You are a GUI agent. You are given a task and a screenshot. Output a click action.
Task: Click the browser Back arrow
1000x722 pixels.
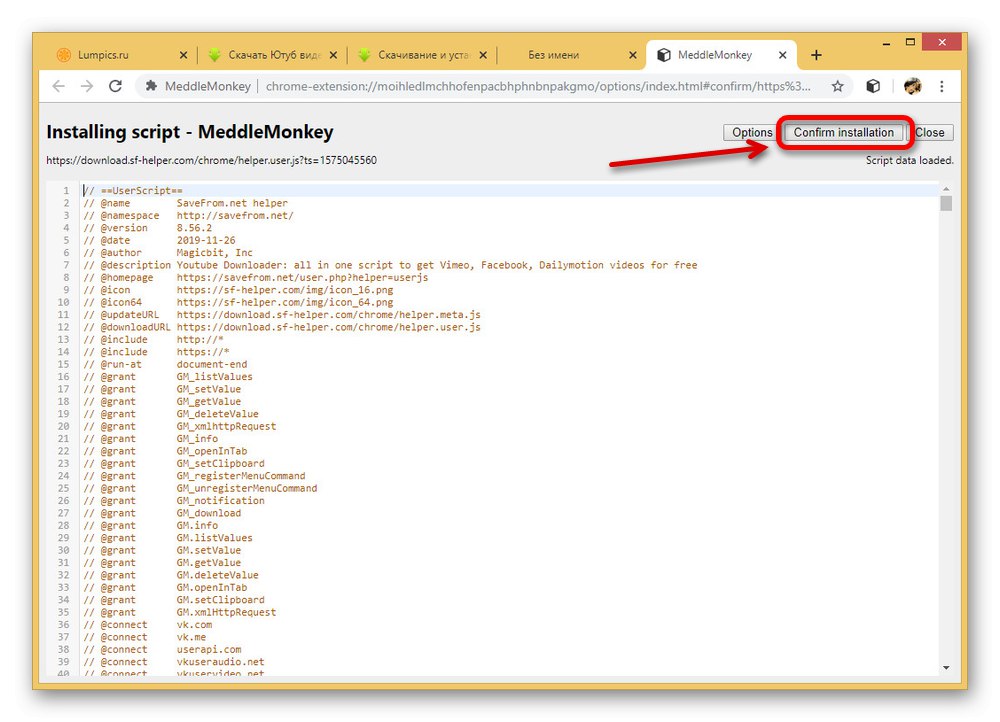click(x=58, y=86)
